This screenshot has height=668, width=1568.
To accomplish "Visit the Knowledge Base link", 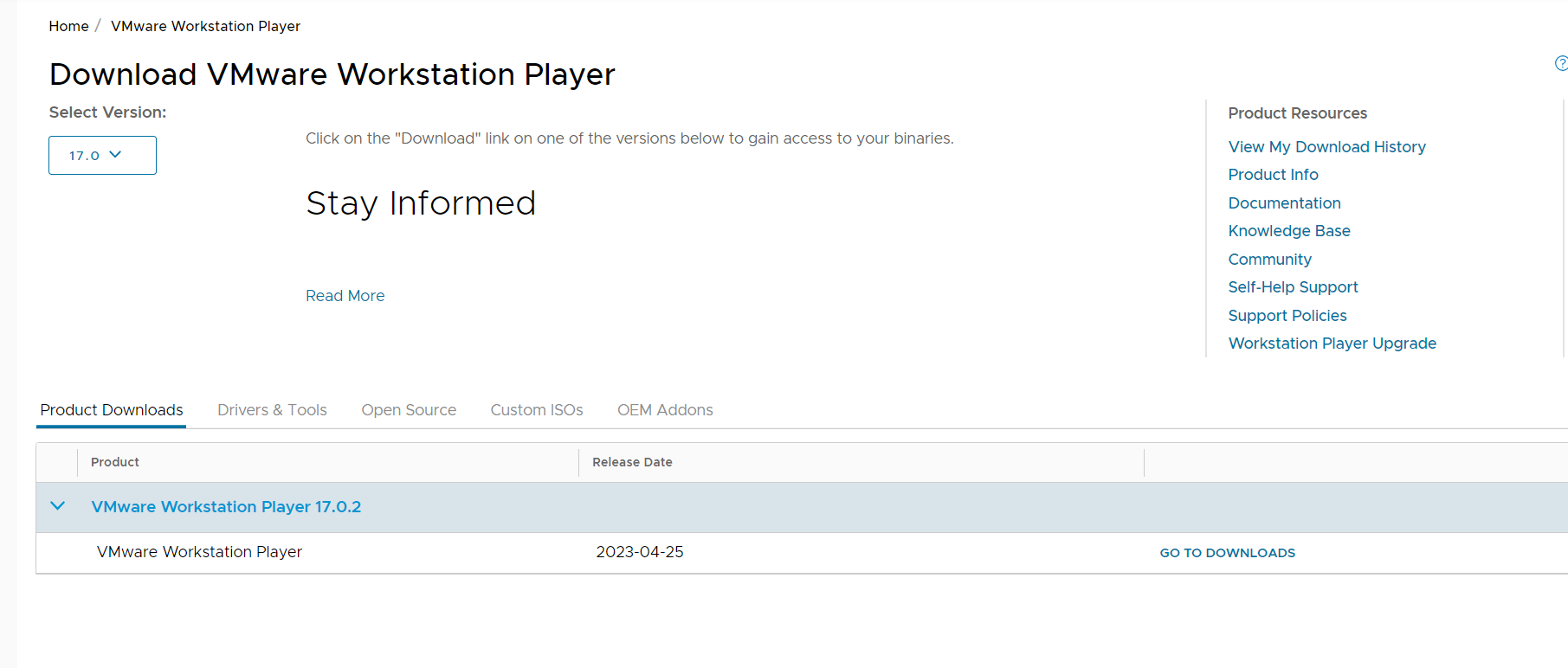I will [x=1289, y=231].
